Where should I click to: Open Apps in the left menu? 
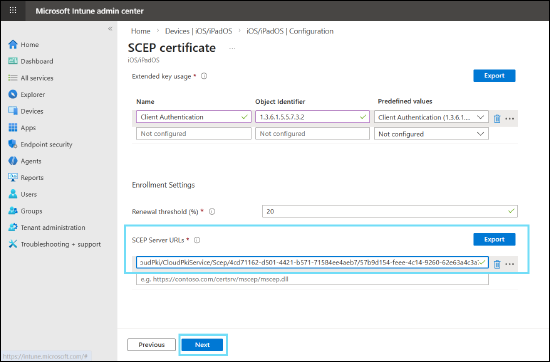28,128
